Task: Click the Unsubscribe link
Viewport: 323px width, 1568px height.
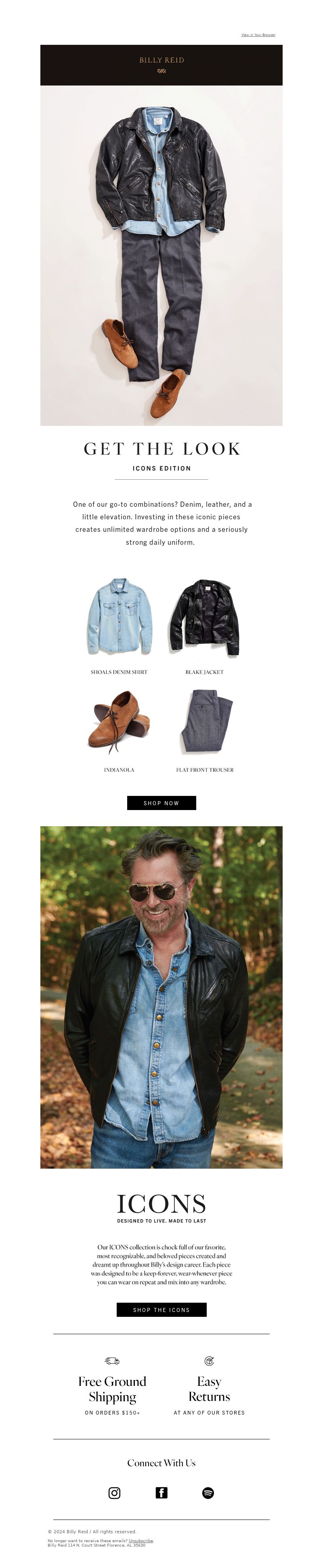Action: (x=141, y=1541)
